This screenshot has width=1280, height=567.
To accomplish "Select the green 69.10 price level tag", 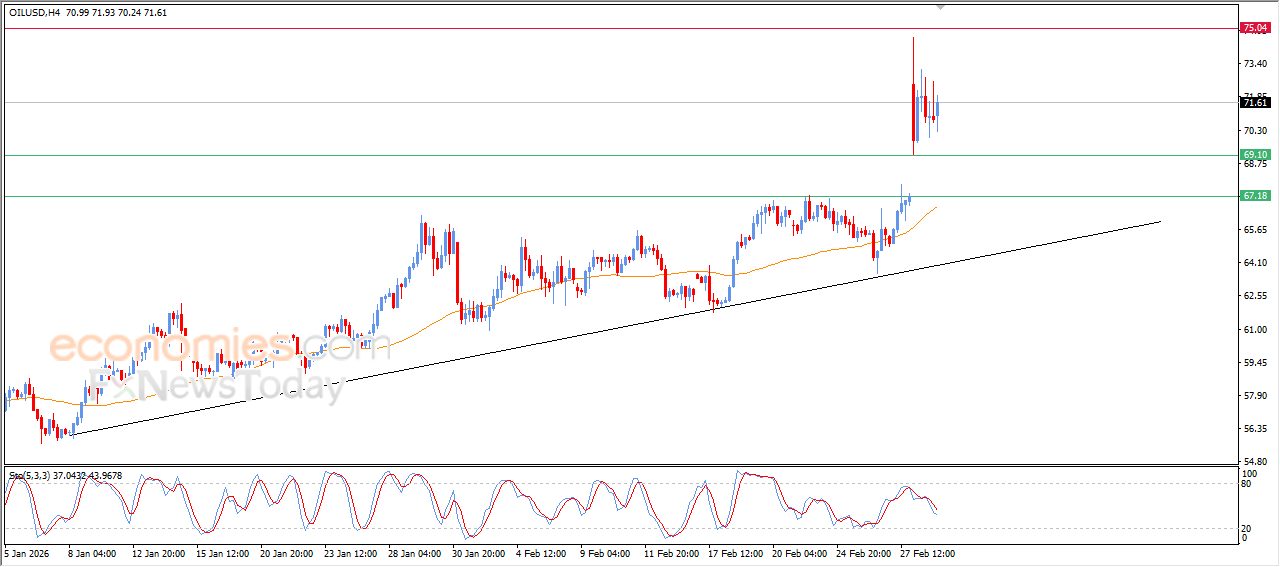I will click(x=1254, y=155).
